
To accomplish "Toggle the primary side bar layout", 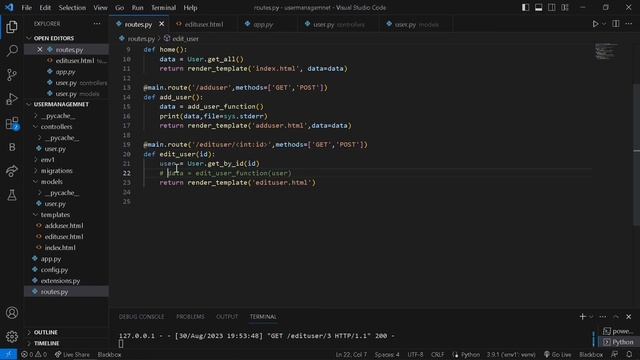I will (525, 7).
